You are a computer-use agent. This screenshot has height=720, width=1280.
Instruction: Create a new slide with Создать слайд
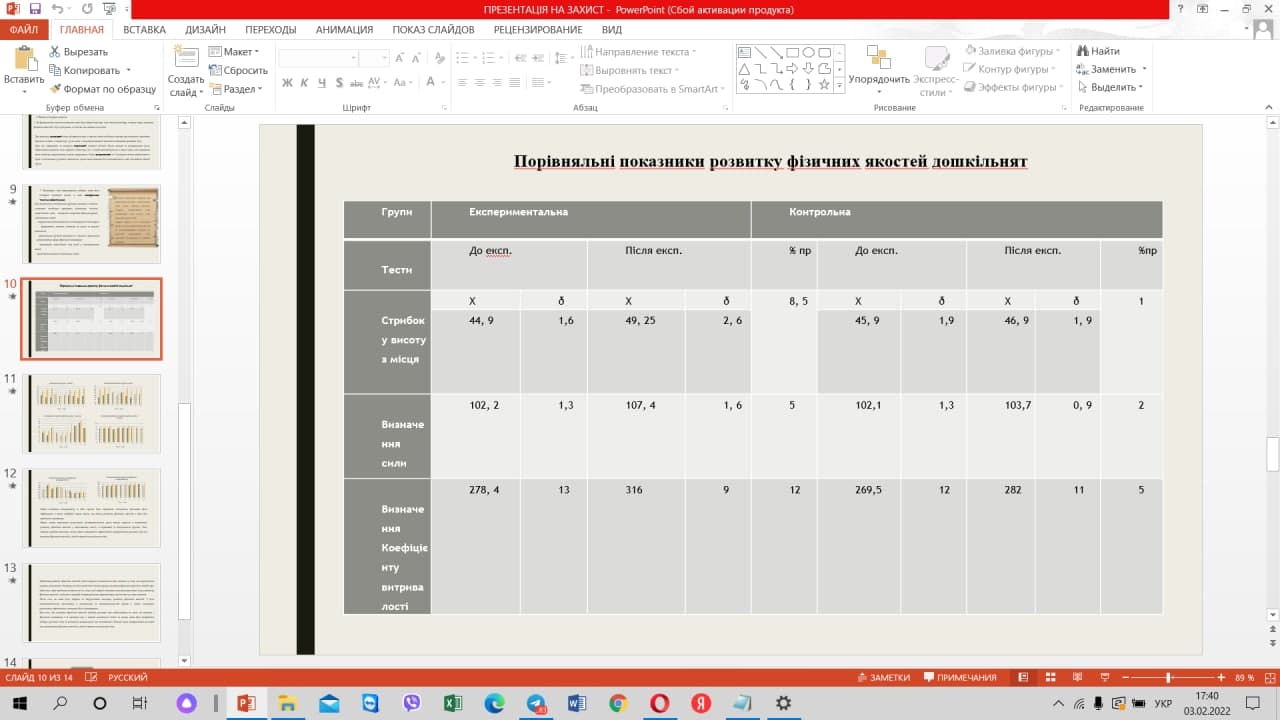click(186, 72)
